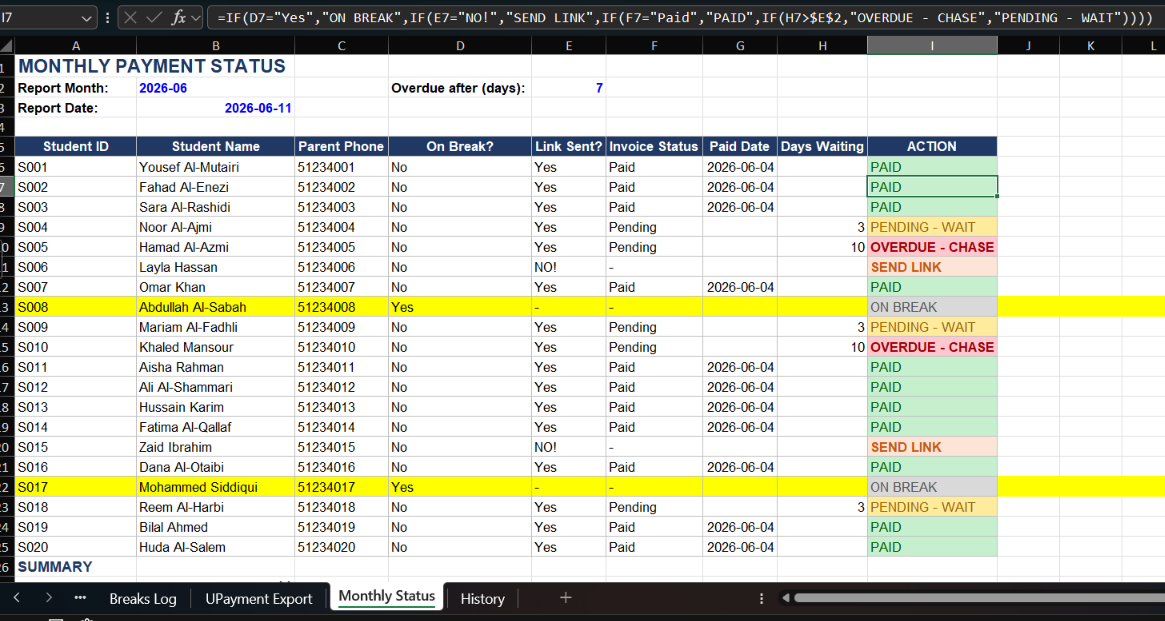1165x621 pixels.
Task: Select column A header
Action: 76,46
